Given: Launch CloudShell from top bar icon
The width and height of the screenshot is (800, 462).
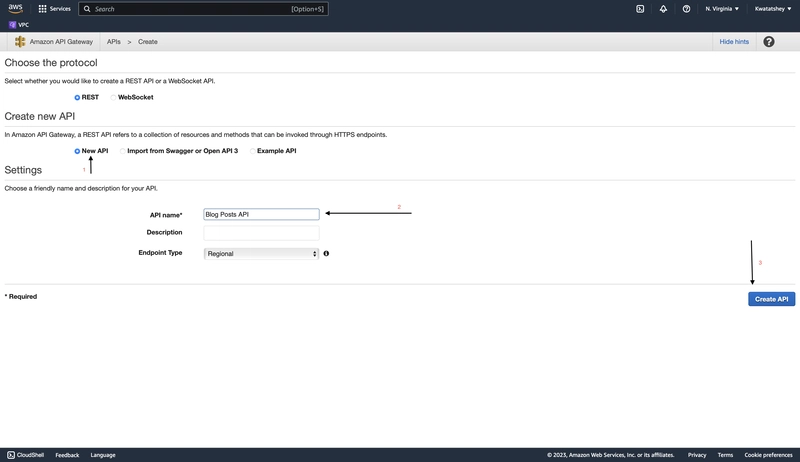Looking at the screenshot, I should pos(640,9).
